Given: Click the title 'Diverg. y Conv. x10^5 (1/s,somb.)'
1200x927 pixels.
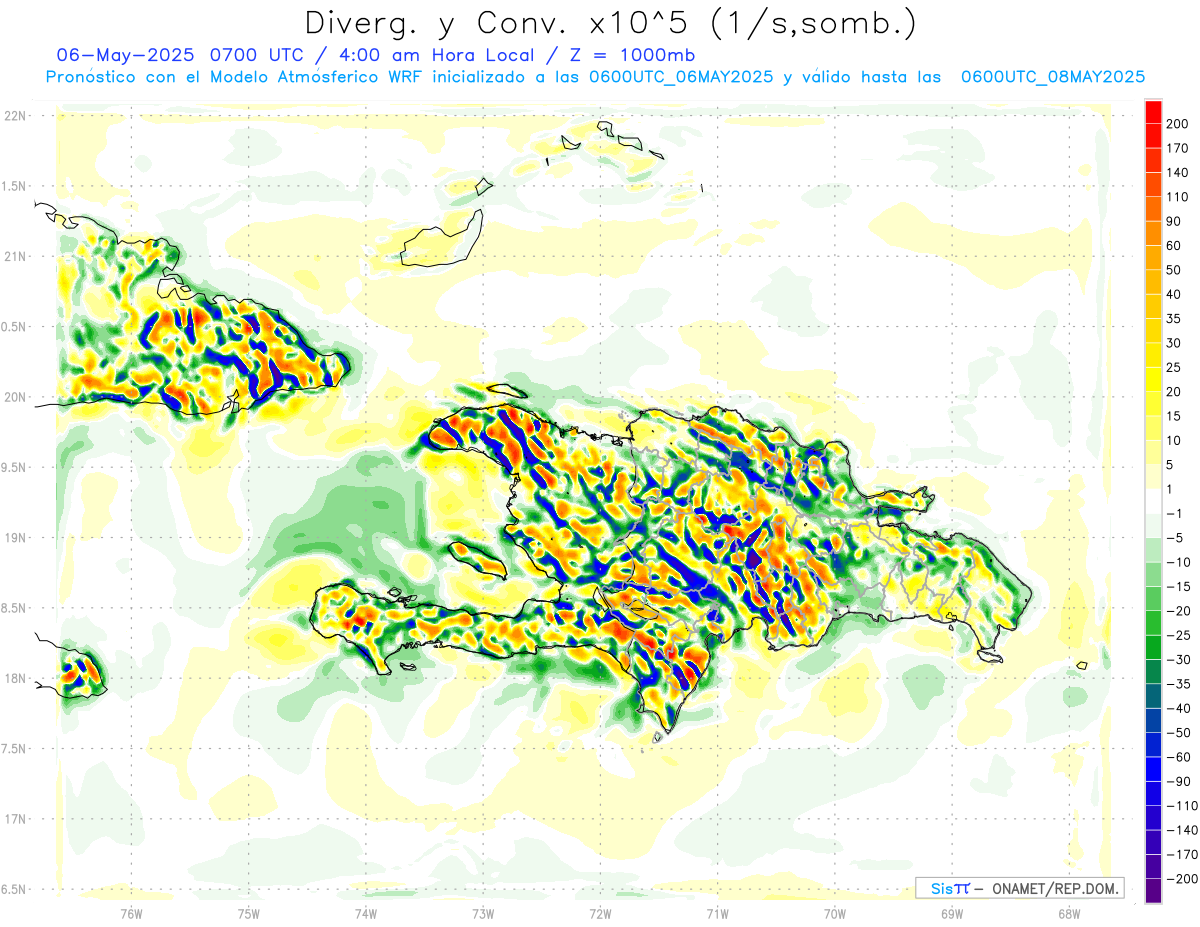Looking at the screenshot, I should (x=609, y=23).
